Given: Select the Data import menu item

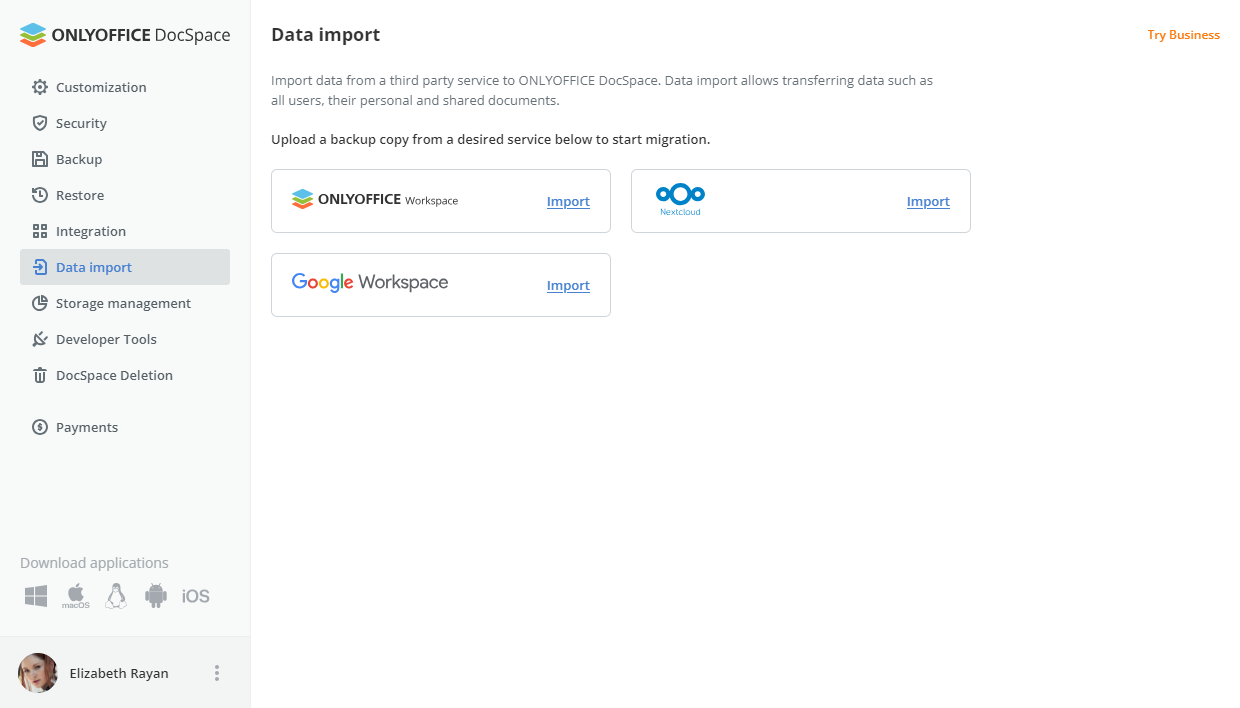Looking at the screenshot, I should click(x=92, y=267).
